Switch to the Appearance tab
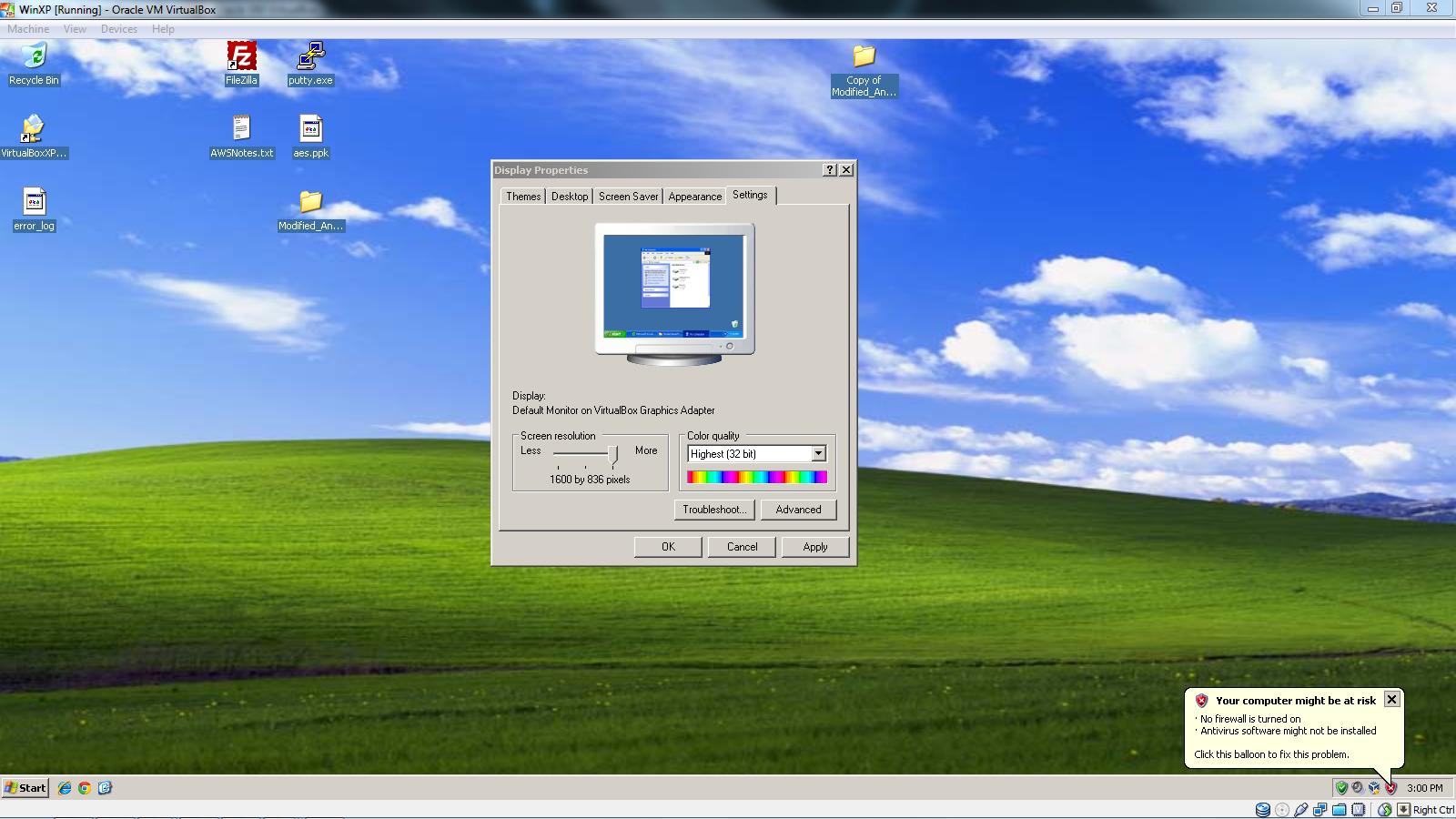Viewport: 1456px width, 819px height. [694, 196]
